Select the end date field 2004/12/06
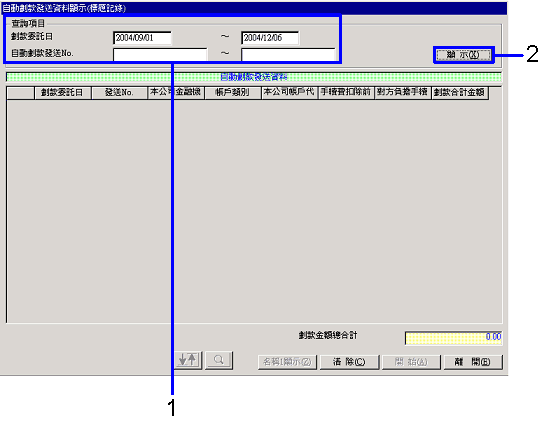539x423 pixels. click(x=270, y=38)
